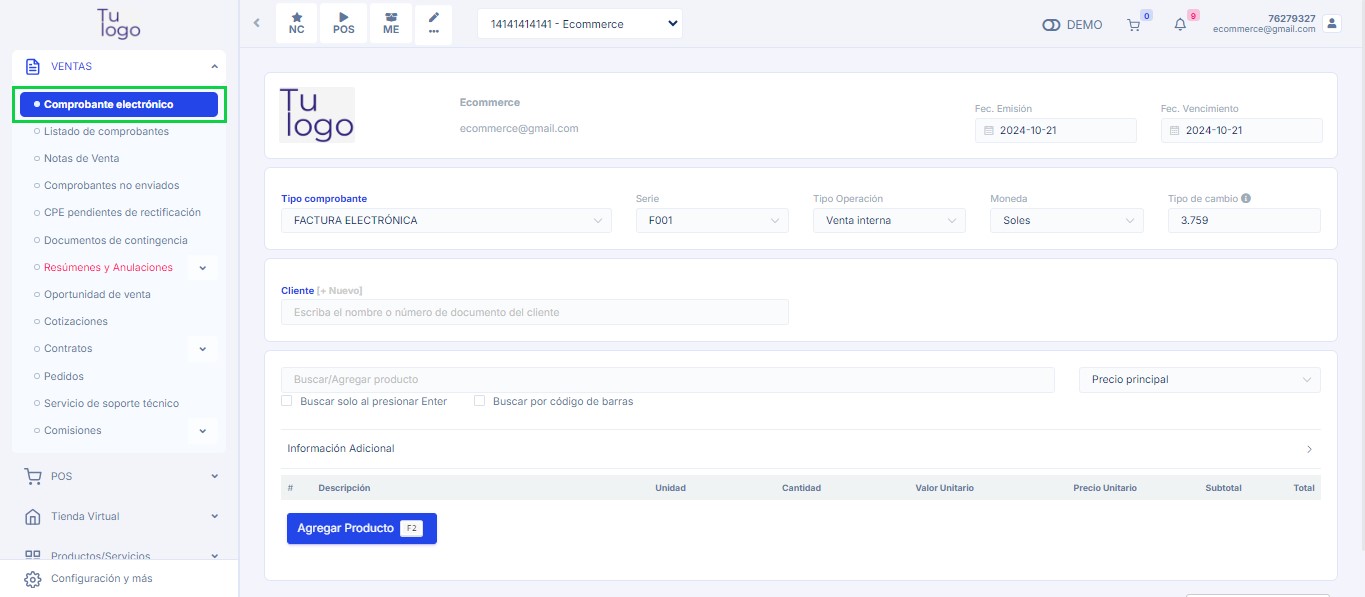1365x597 pixels.
Task: Open the Moneda Soles dropdown
Action: [1065, 221]
